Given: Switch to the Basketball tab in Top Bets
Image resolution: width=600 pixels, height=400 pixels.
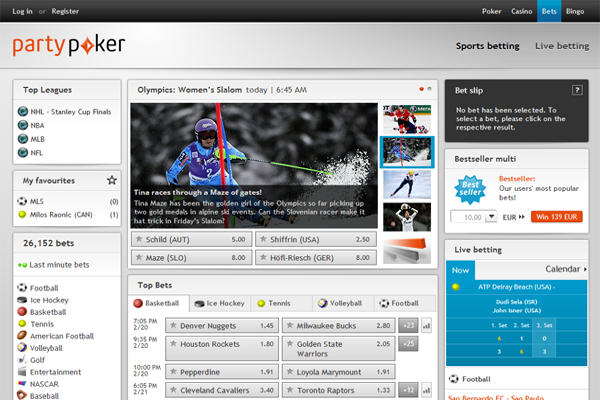Looking at the screenshot, I should (x=158, y=303).
